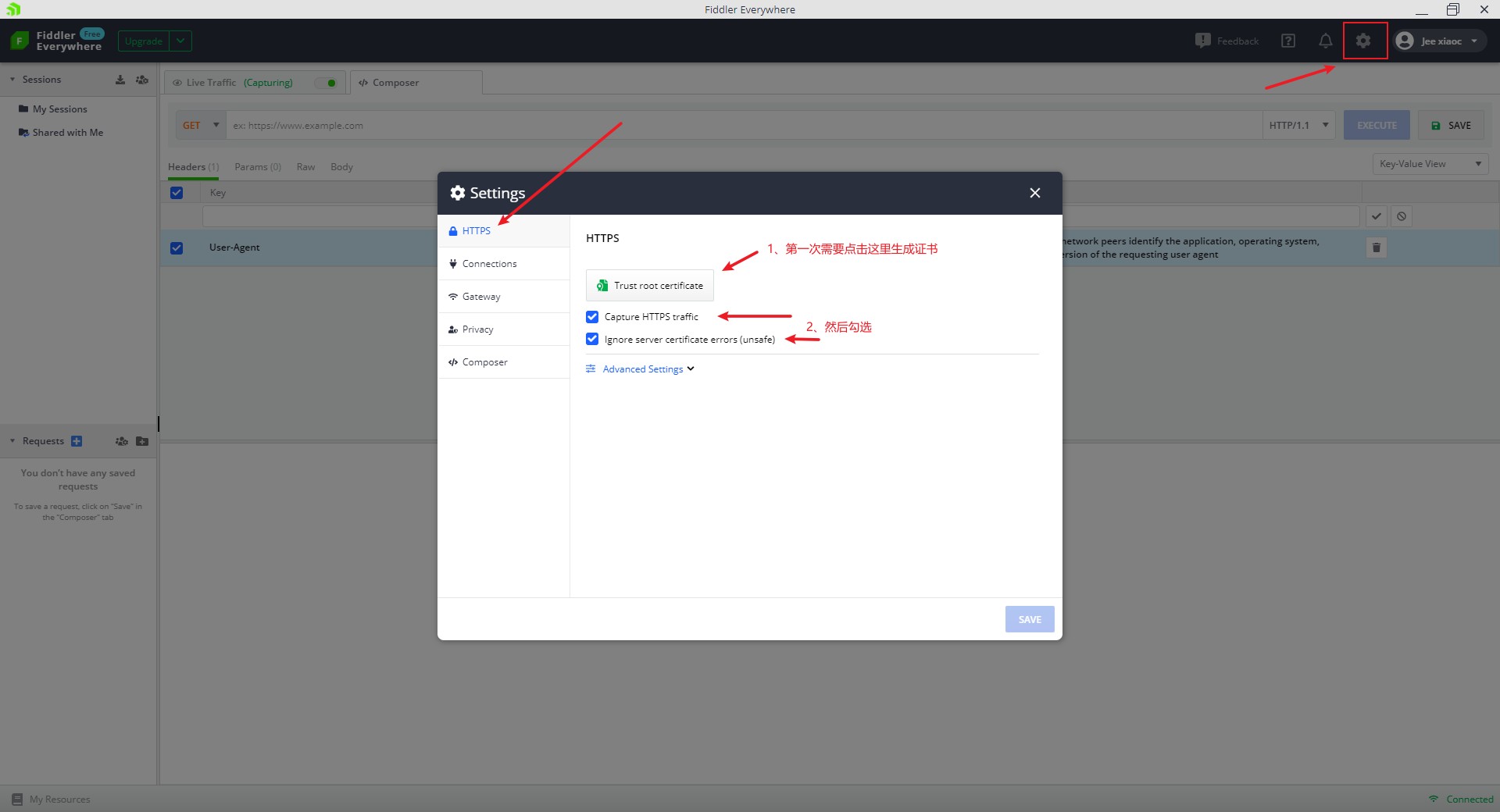This screenshot has height=812, width=1500.
Task: Add a new request with plus icon
Action: (x=77, y=441)
